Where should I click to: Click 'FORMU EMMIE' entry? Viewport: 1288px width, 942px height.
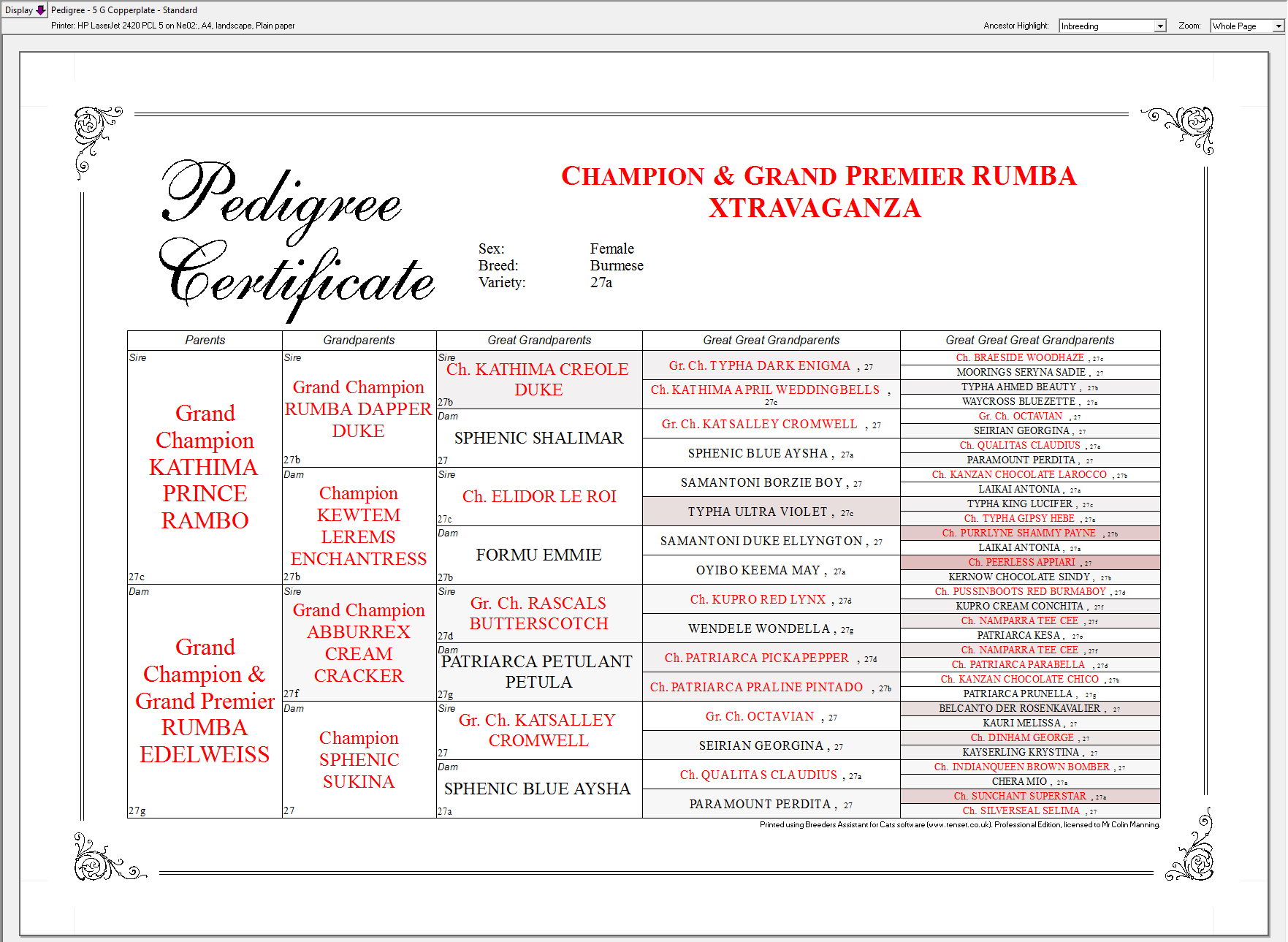point(539,555)
